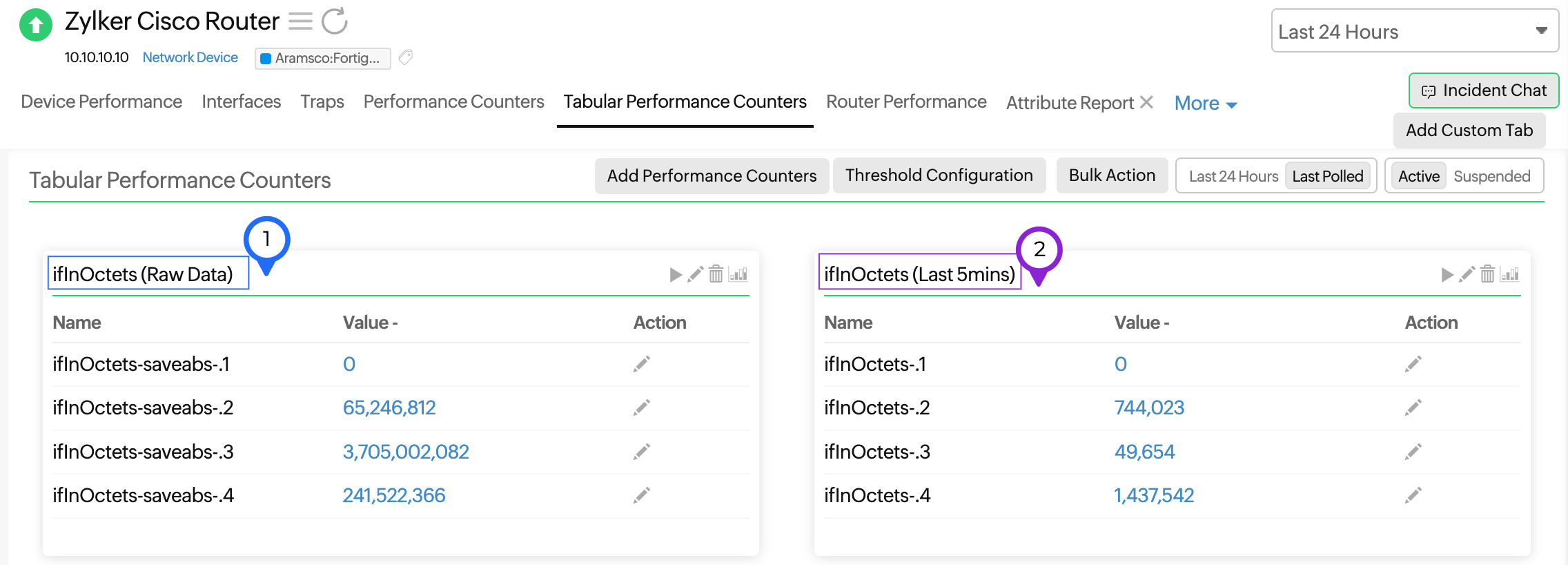Open the Last 24 Hours time dropdown
The width and height of the screenshot is (1568, 565).
[1414, 31]
